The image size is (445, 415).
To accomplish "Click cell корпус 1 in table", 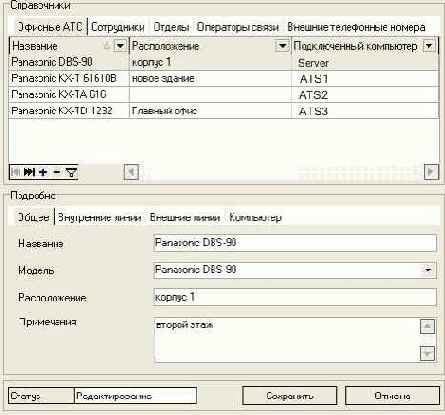I will pos(210,62).
